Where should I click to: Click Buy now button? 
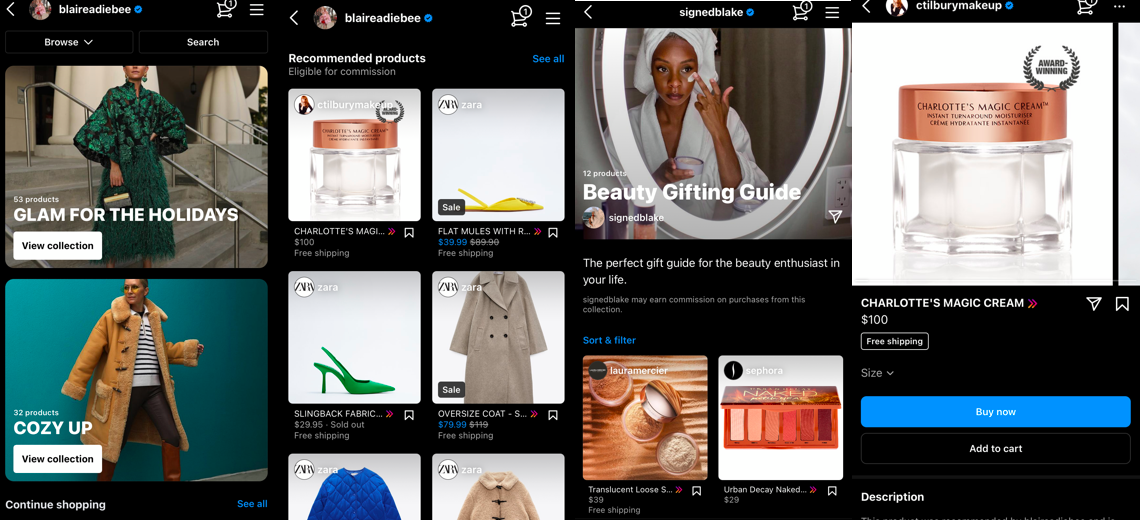tap(995, 412)
